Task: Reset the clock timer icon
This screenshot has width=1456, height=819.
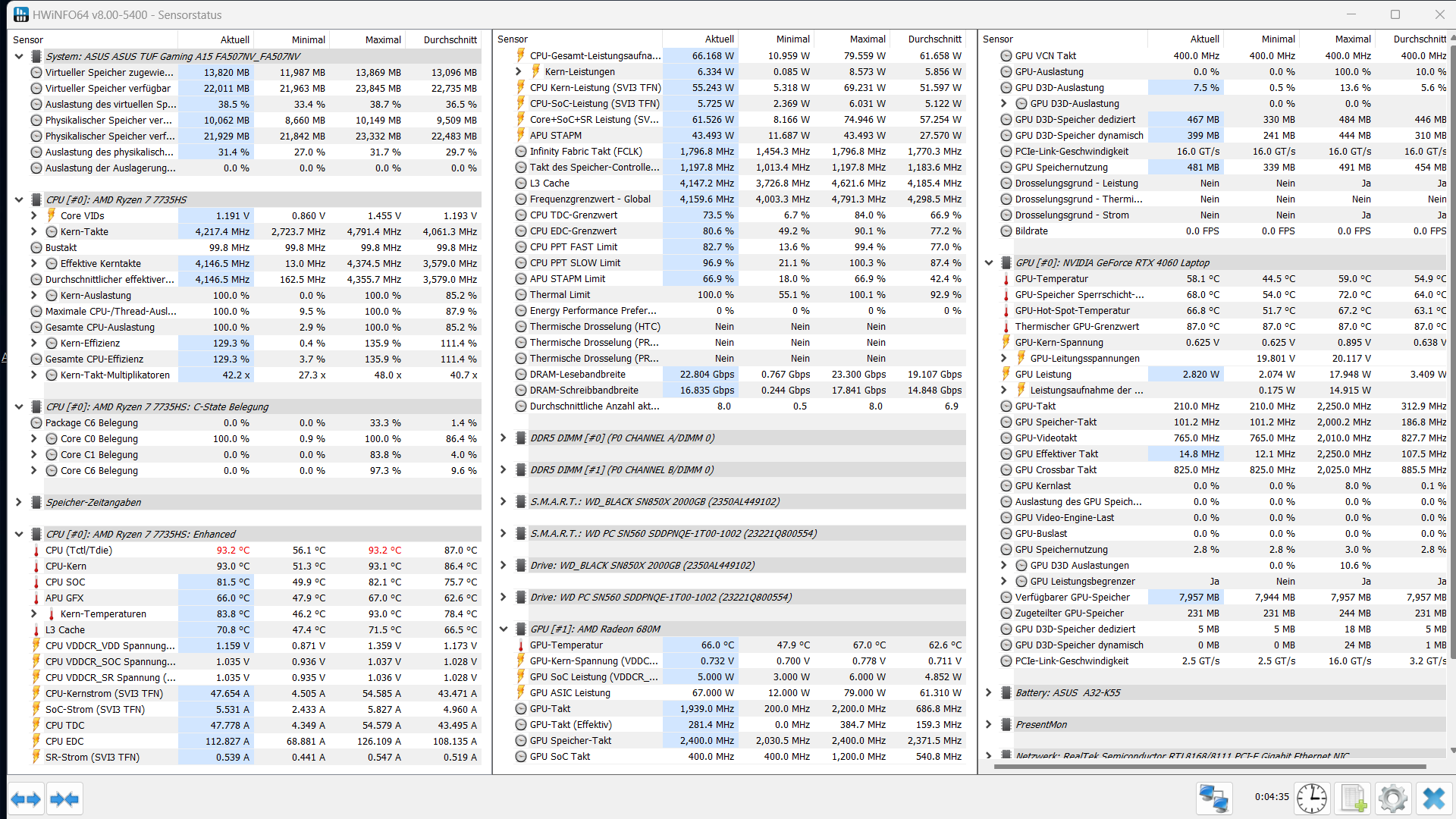Action: click(x=1311, y=799)
